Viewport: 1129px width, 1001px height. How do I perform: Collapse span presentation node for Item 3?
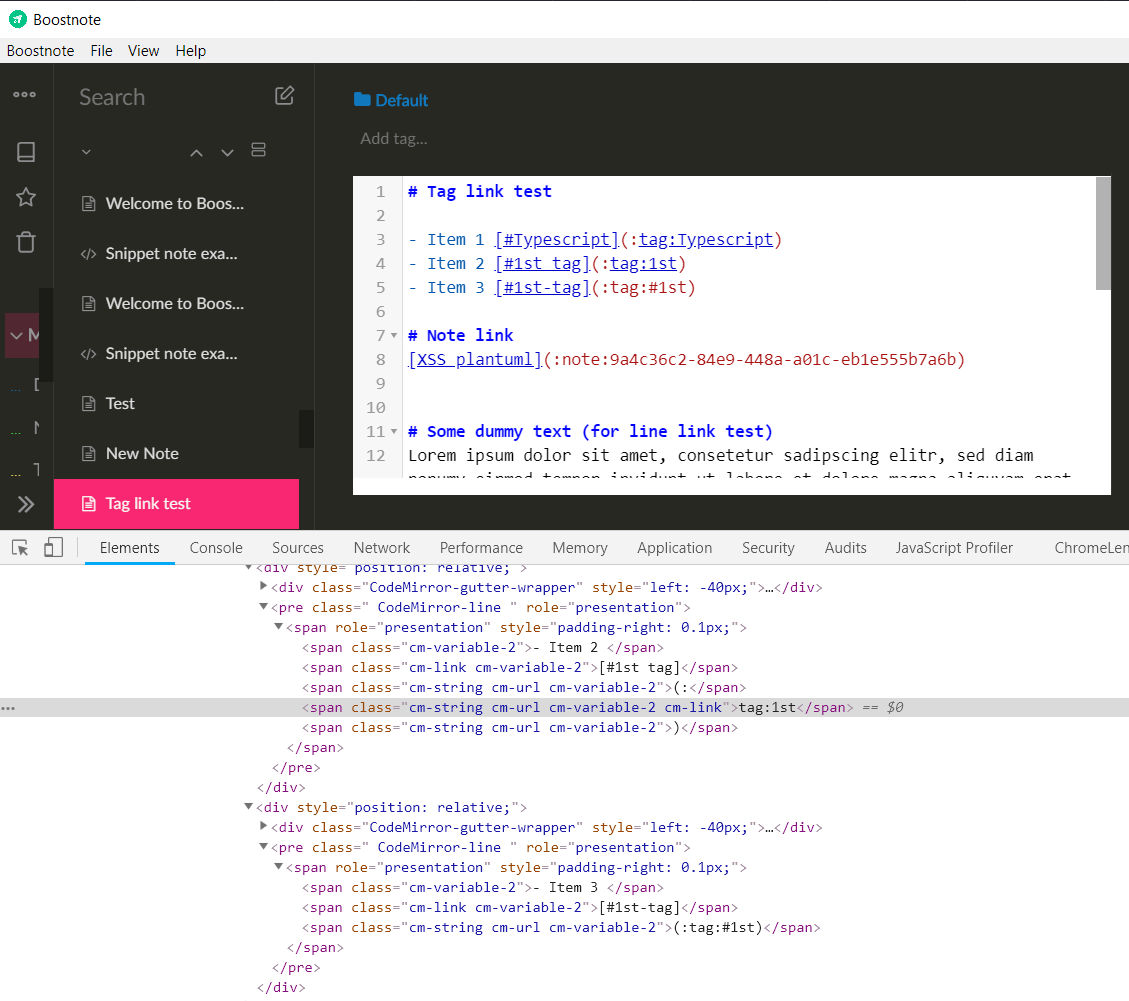click(279, 867)
